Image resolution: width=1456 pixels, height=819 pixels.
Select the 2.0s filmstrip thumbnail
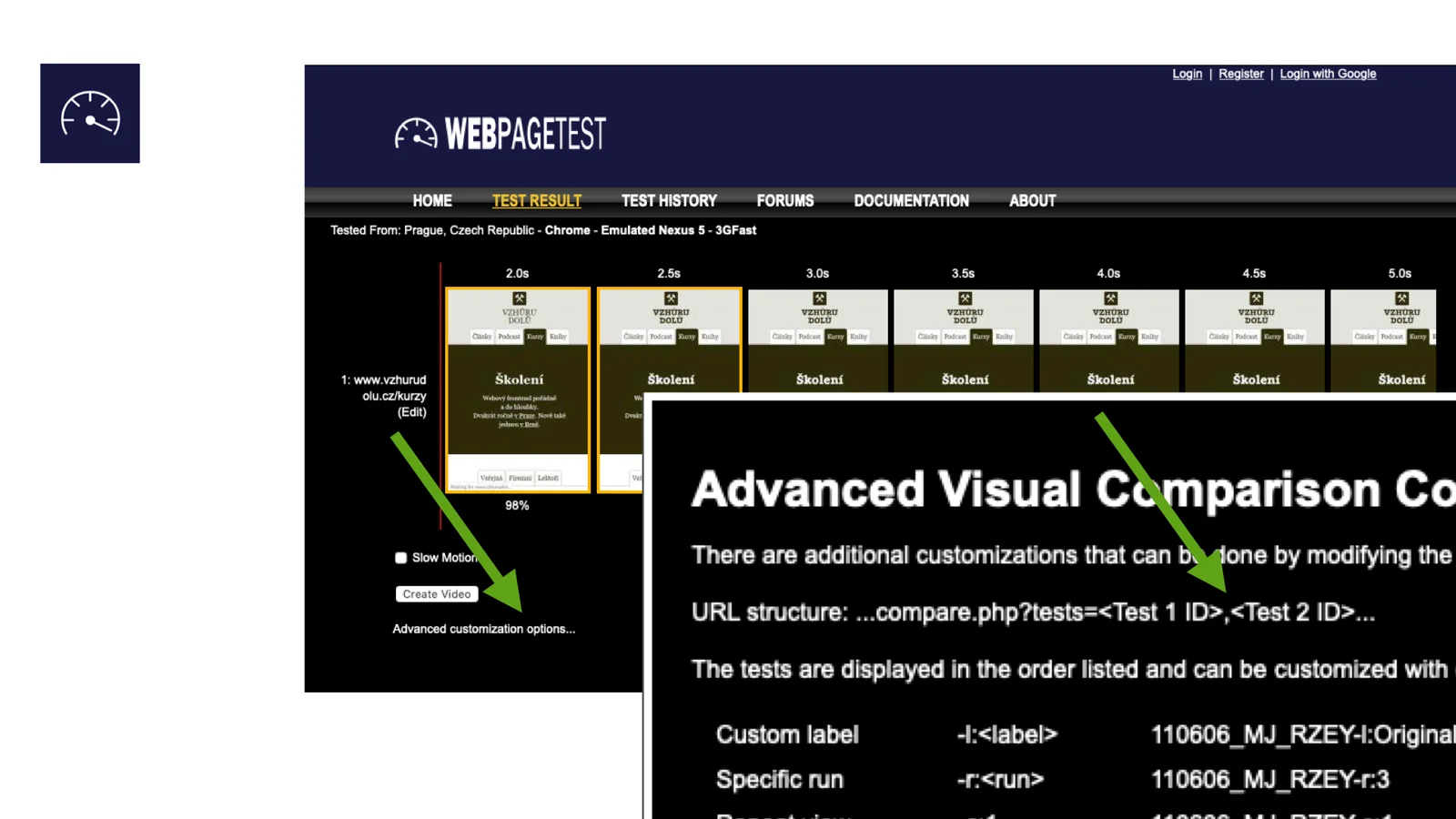pyautogui.click(x=518, y=389)
